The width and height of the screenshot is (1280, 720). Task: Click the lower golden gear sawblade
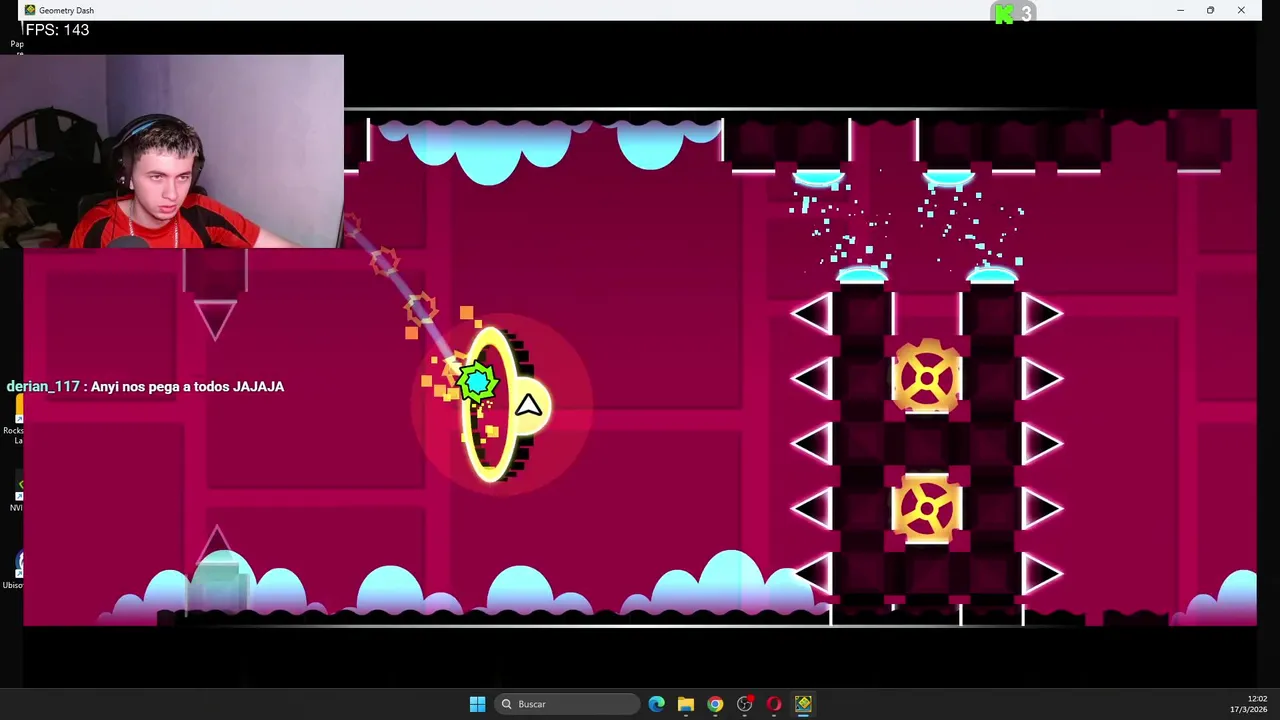(x=927, y=508)
